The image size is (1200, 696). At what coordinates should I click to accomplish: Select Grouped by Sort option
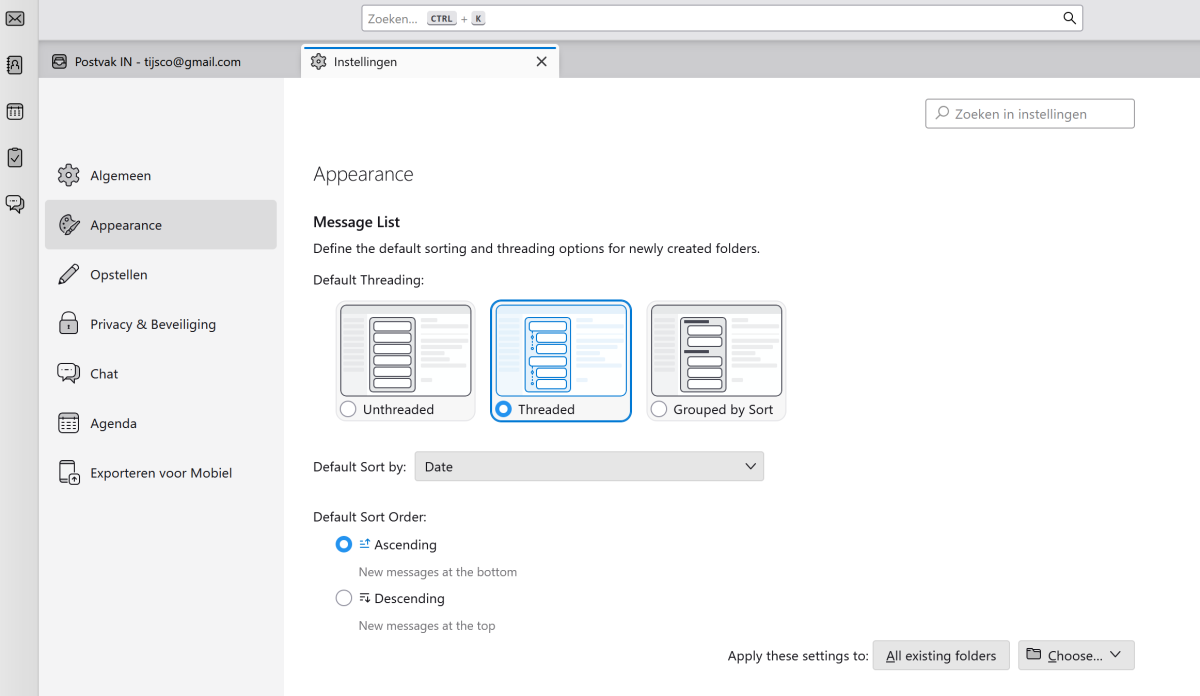coord(659,409)
